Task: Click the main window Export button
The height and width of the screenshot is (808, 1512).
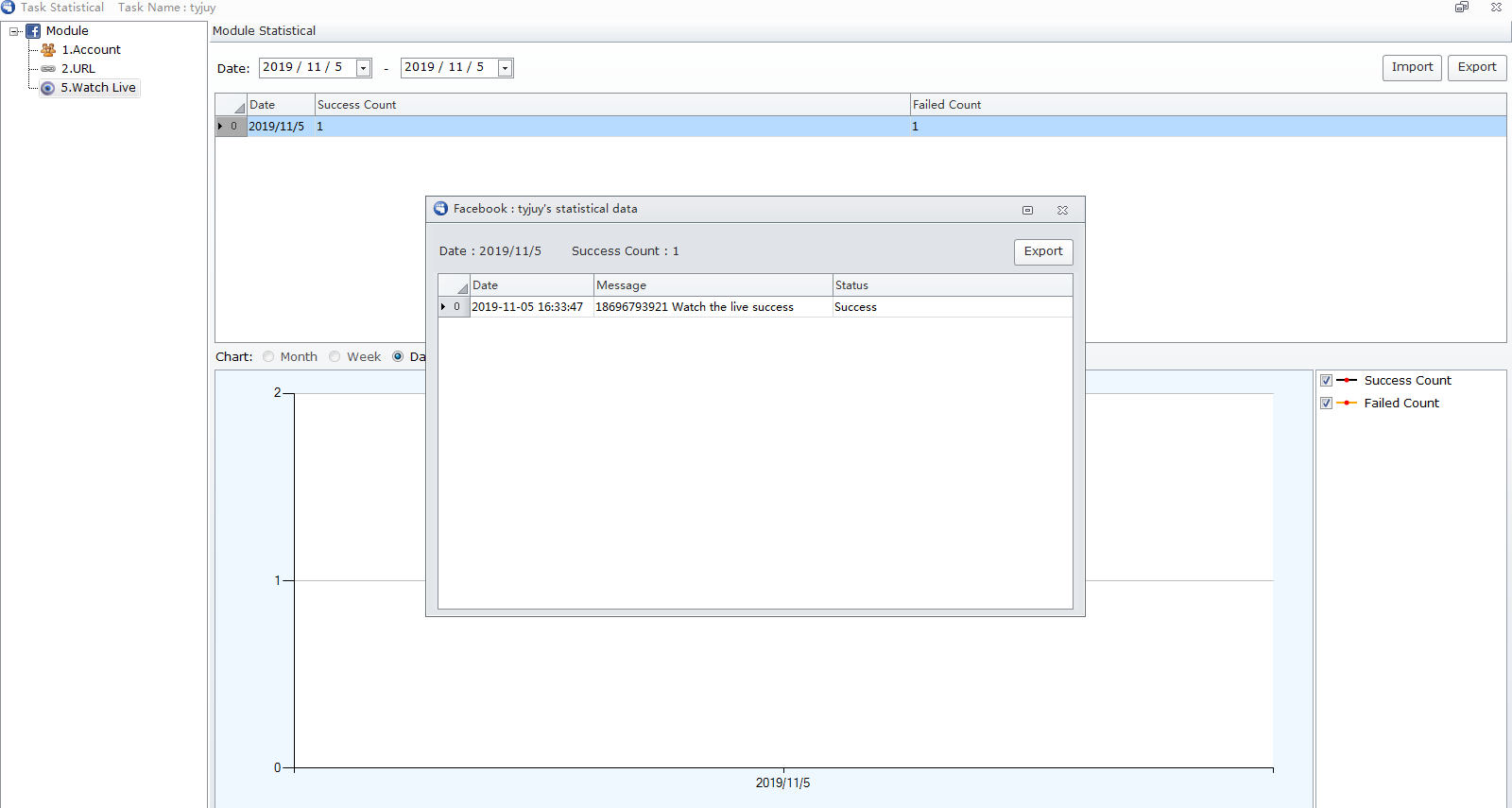Action: coord(1477,68)
